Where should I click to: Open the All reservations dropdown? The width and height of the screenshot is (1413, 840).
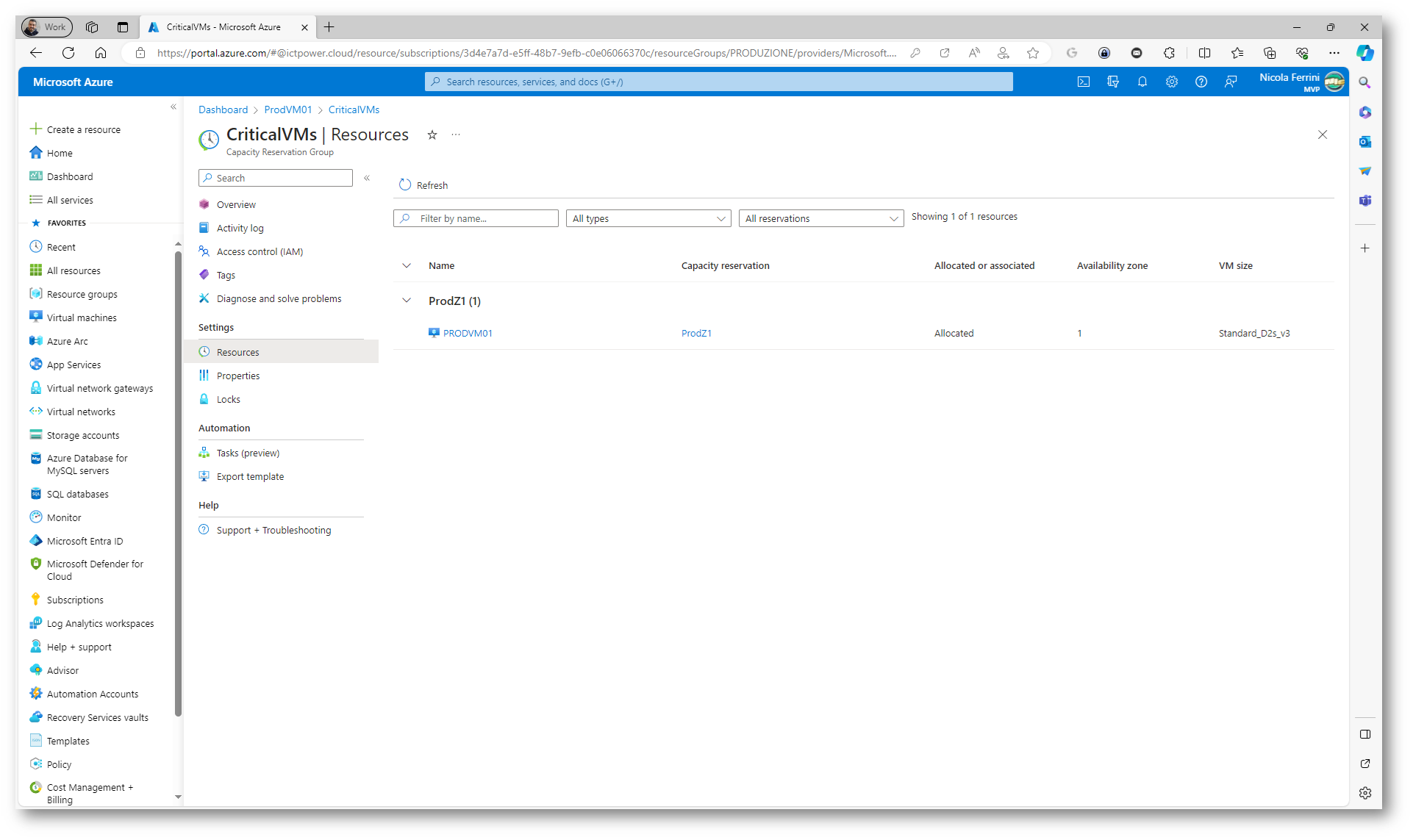click(x=821, y=218)
